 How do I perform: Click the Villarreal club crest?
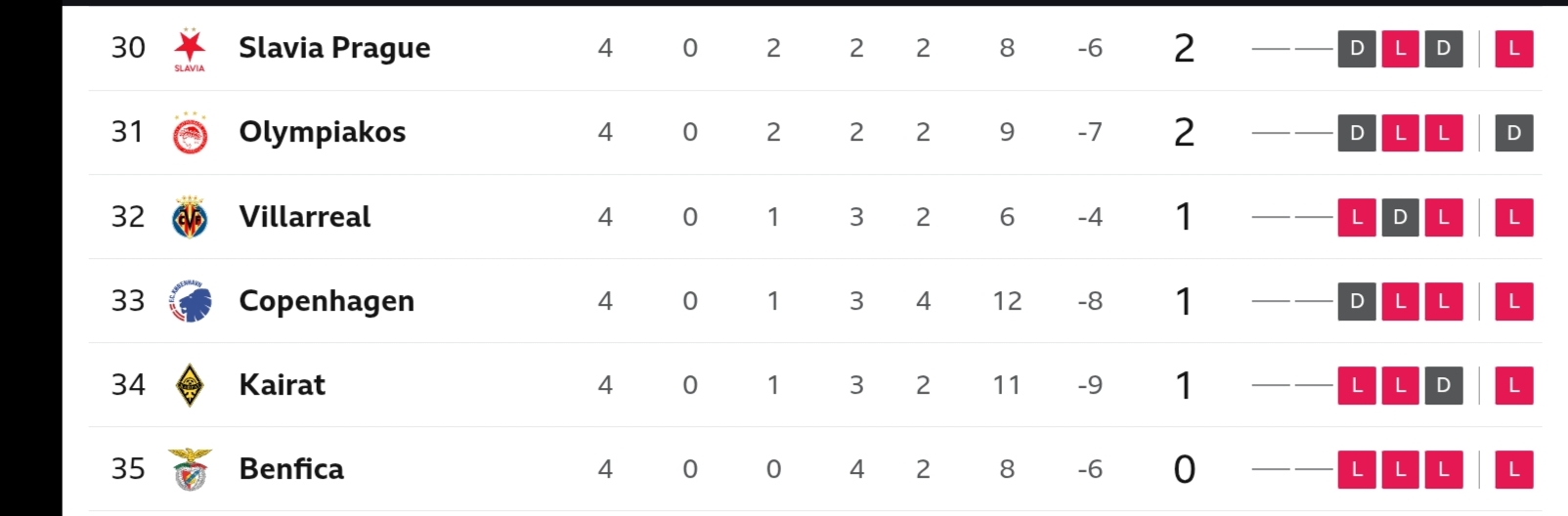pyautogui.click(x=190, y=217)
